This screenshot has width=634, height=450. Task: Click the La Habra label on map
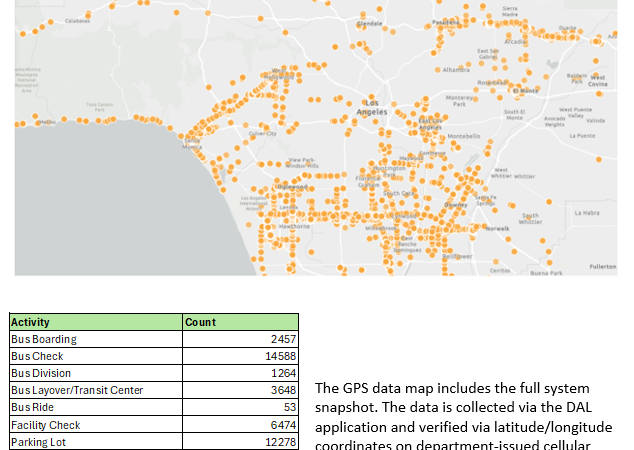click(586, 213)
